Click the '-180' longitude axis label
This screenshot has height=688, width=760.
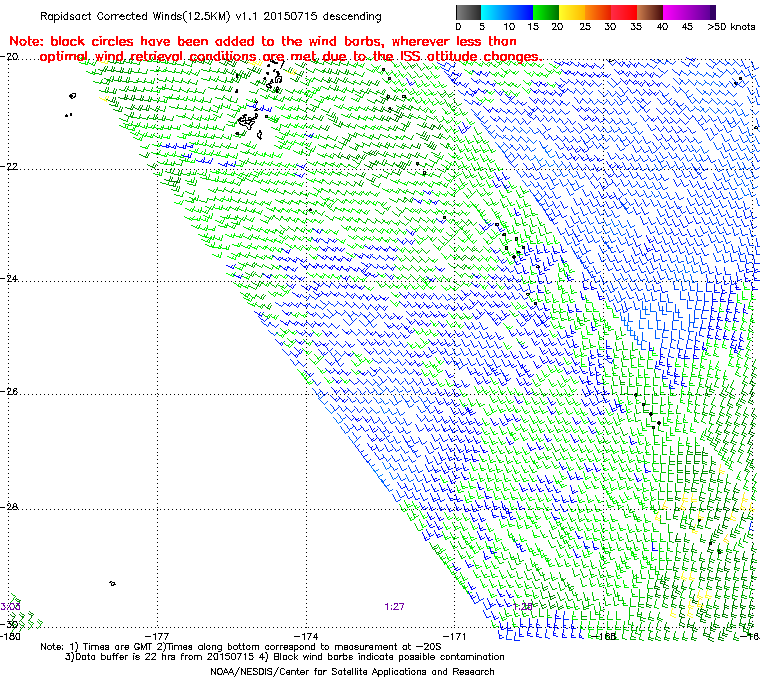click(10, 636)
